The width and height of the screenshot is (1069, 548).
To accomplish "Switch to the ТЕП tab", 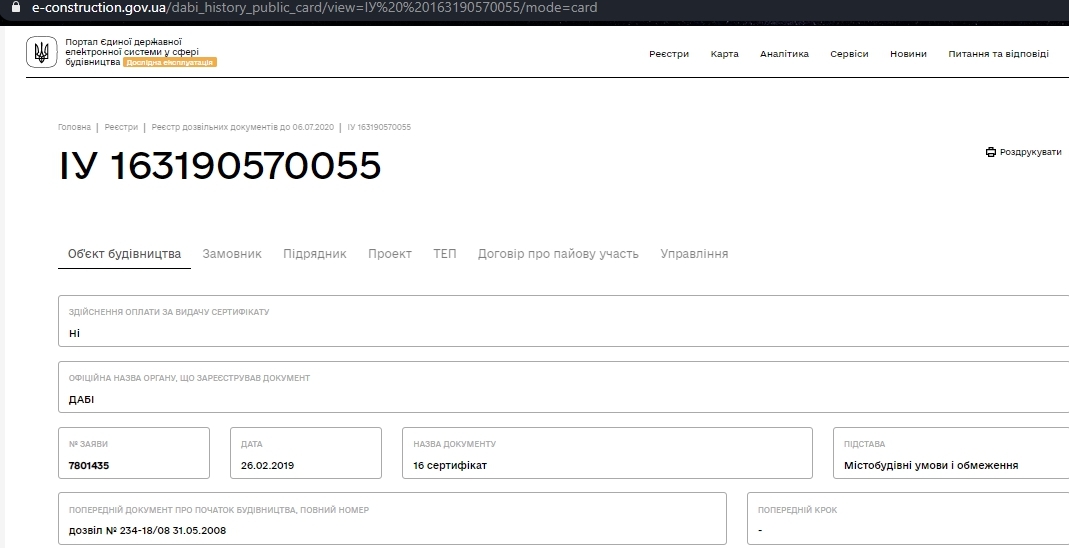I will pos(445,254).
